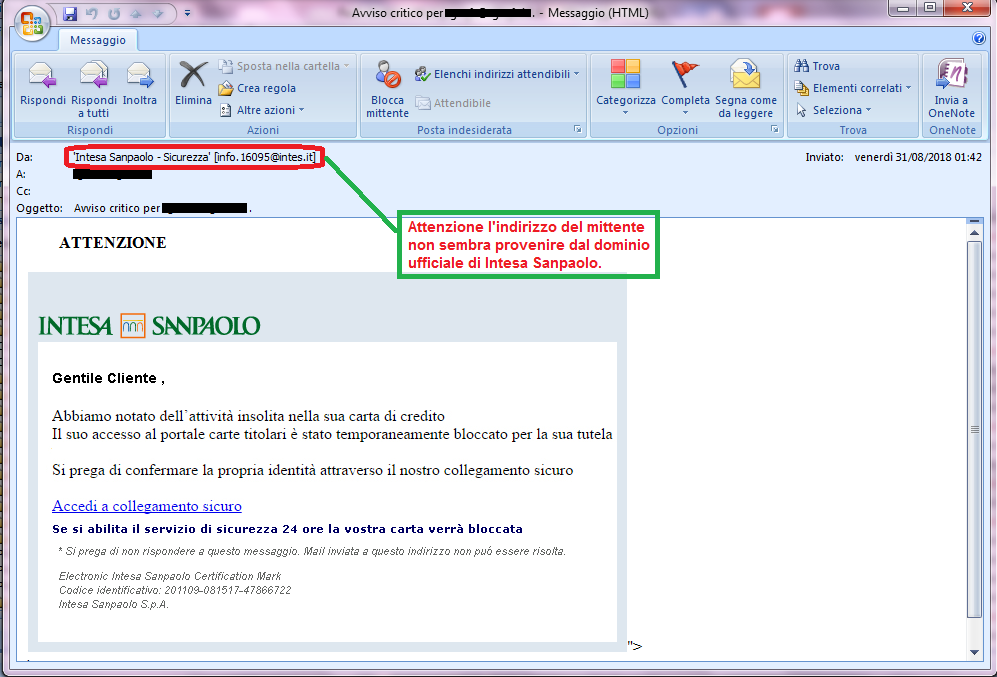Click the Undo arrow in quick access toolbar
The image size is (997, 677).
(92, 13)
